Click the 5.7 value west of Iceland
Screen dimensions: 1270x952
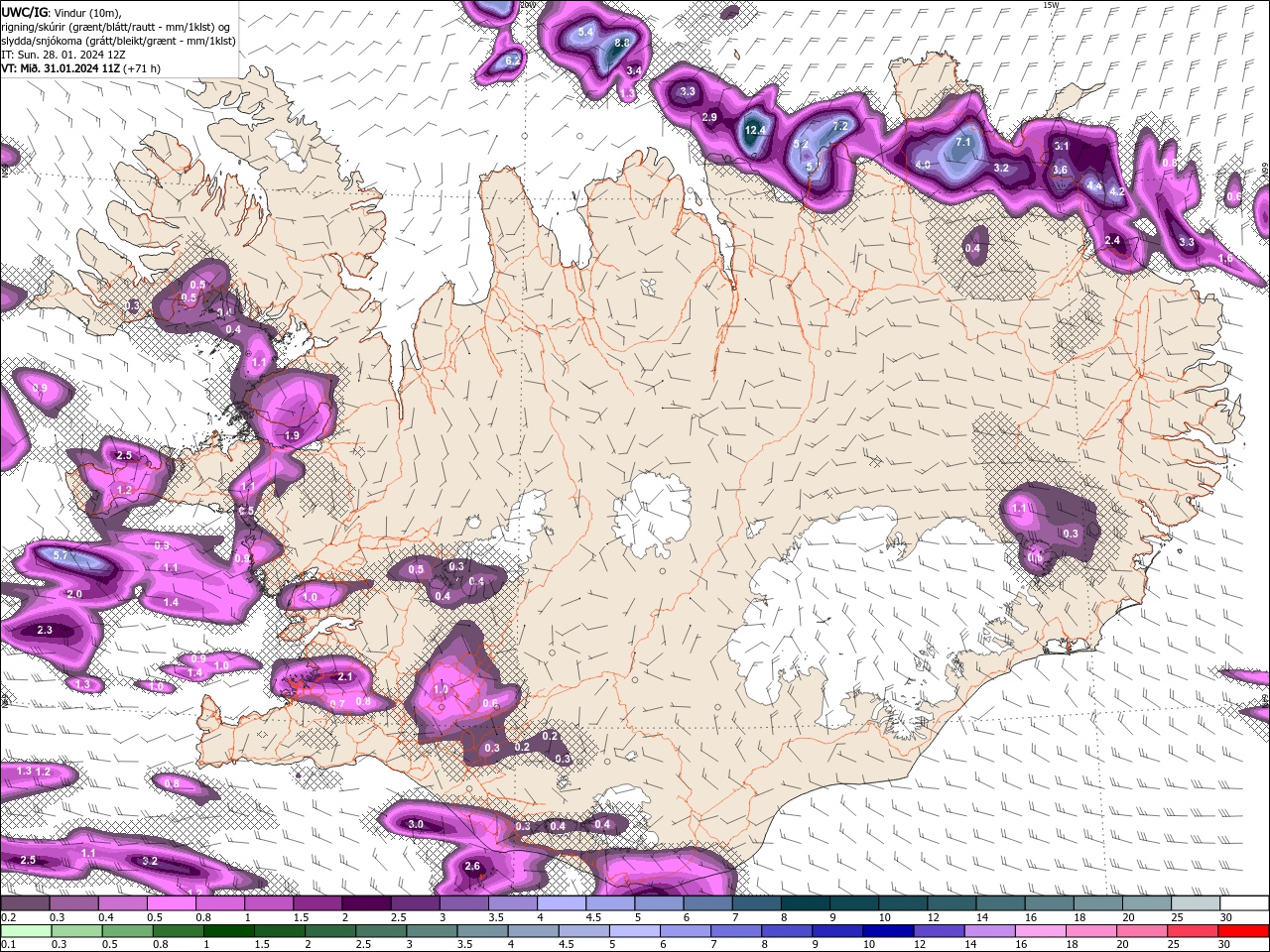(x=60, y=556)
